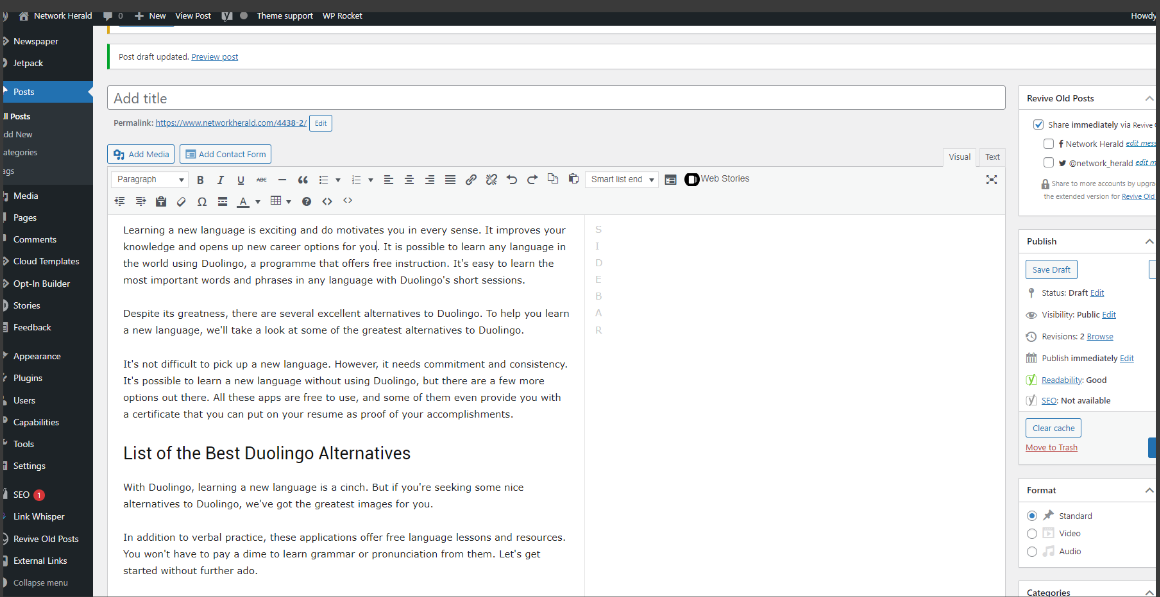Click the Move to Trash link
1160x597 pixels.
(1051, 448)
